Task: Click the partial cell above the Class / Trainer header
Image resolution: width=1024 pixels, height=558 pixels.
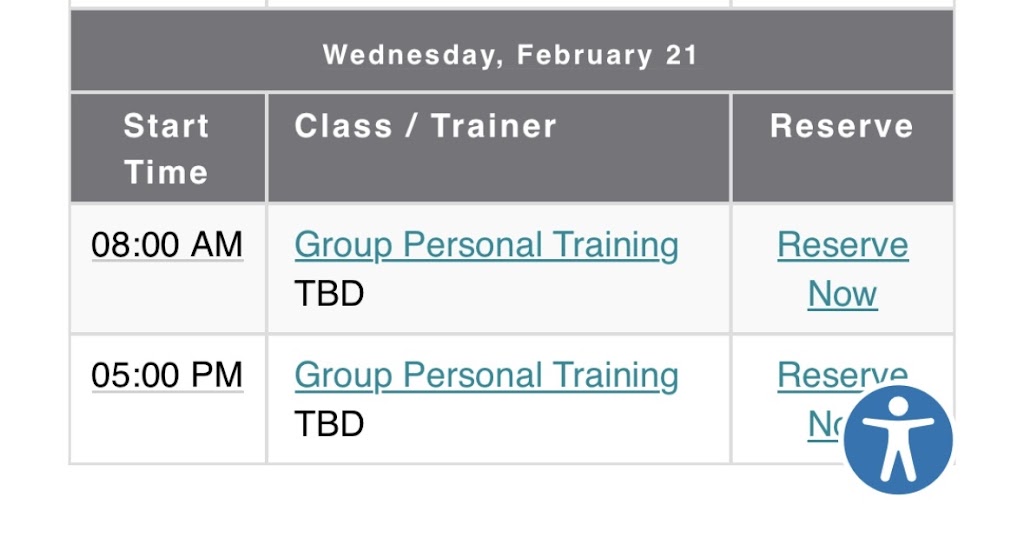Action: pos(498,3)
